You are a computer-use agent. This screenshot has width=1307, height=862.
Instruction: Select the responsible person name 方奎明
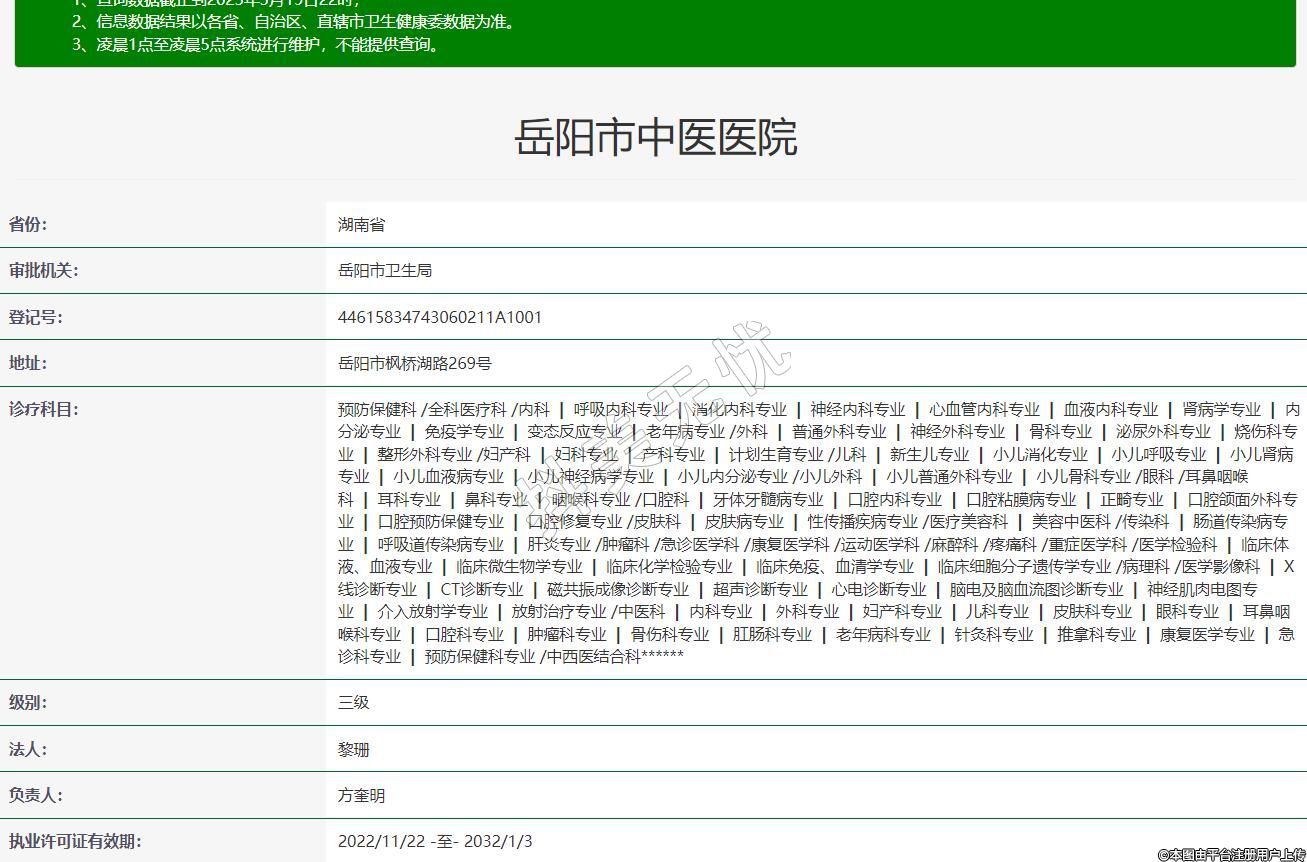[x=361, y=796]
